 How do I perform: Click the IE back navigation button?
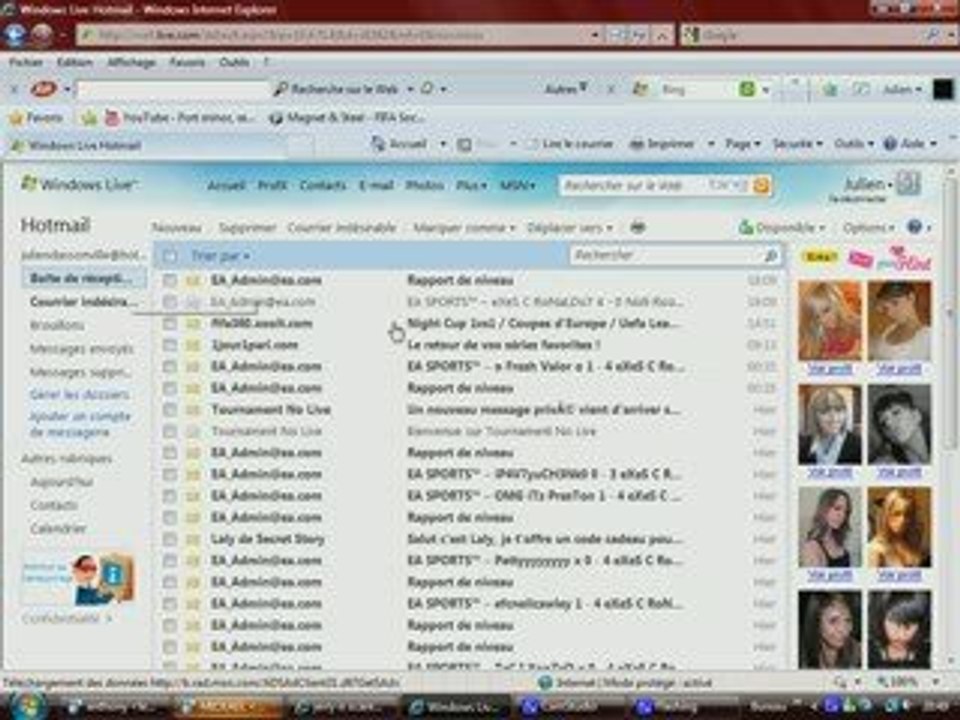coord(15,35)
